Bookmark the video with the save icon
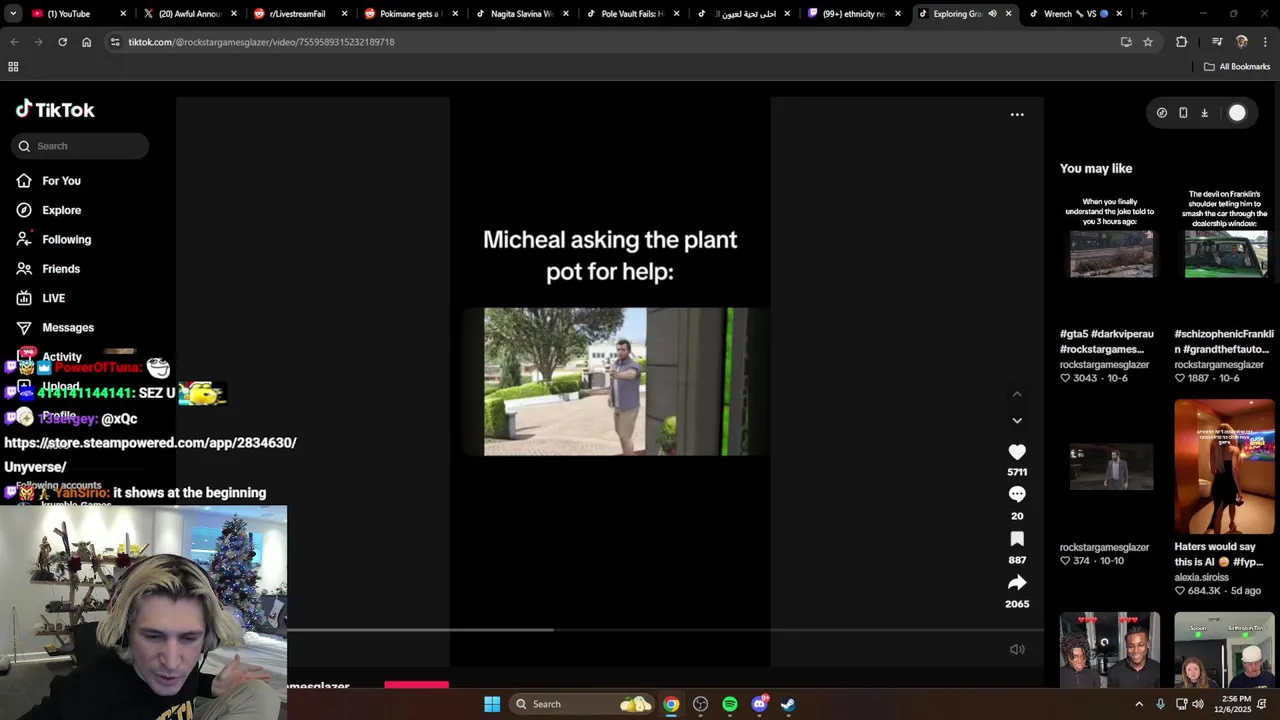Screen dimensions: 1280x720 coord(1017,539)
